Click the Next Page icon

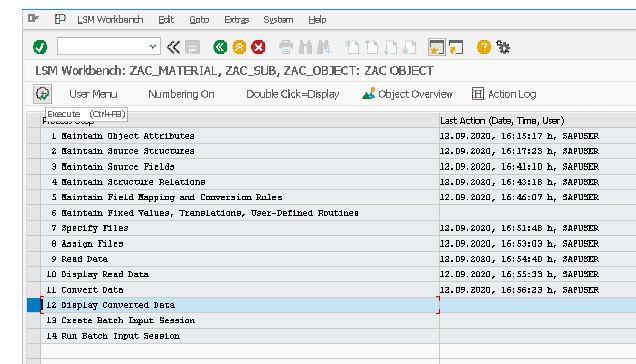pyautogui.click(x=390, y=47)
